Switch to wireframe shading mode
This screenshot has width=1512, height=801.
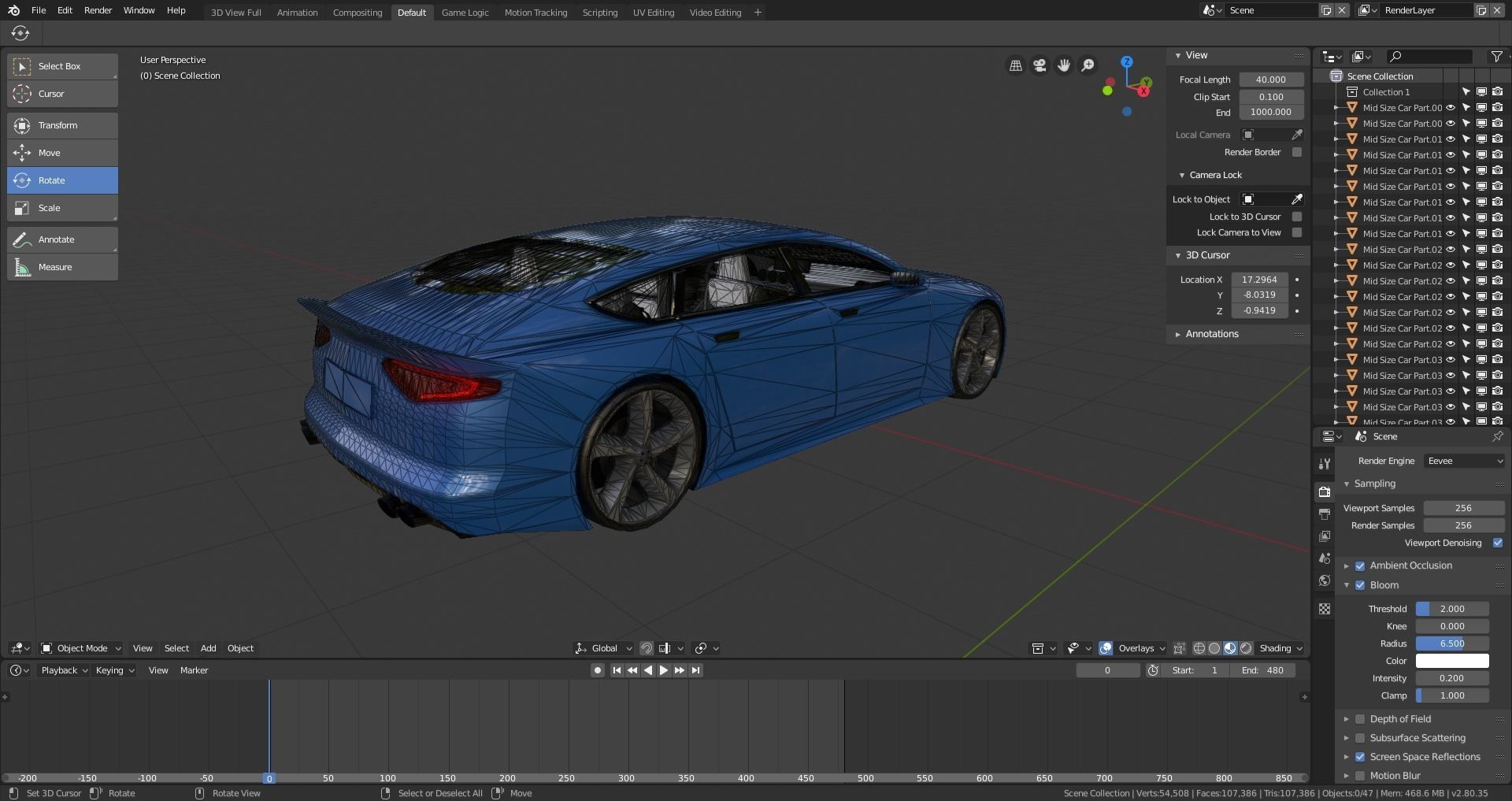pyautogui.click(x=1199, y=648)
